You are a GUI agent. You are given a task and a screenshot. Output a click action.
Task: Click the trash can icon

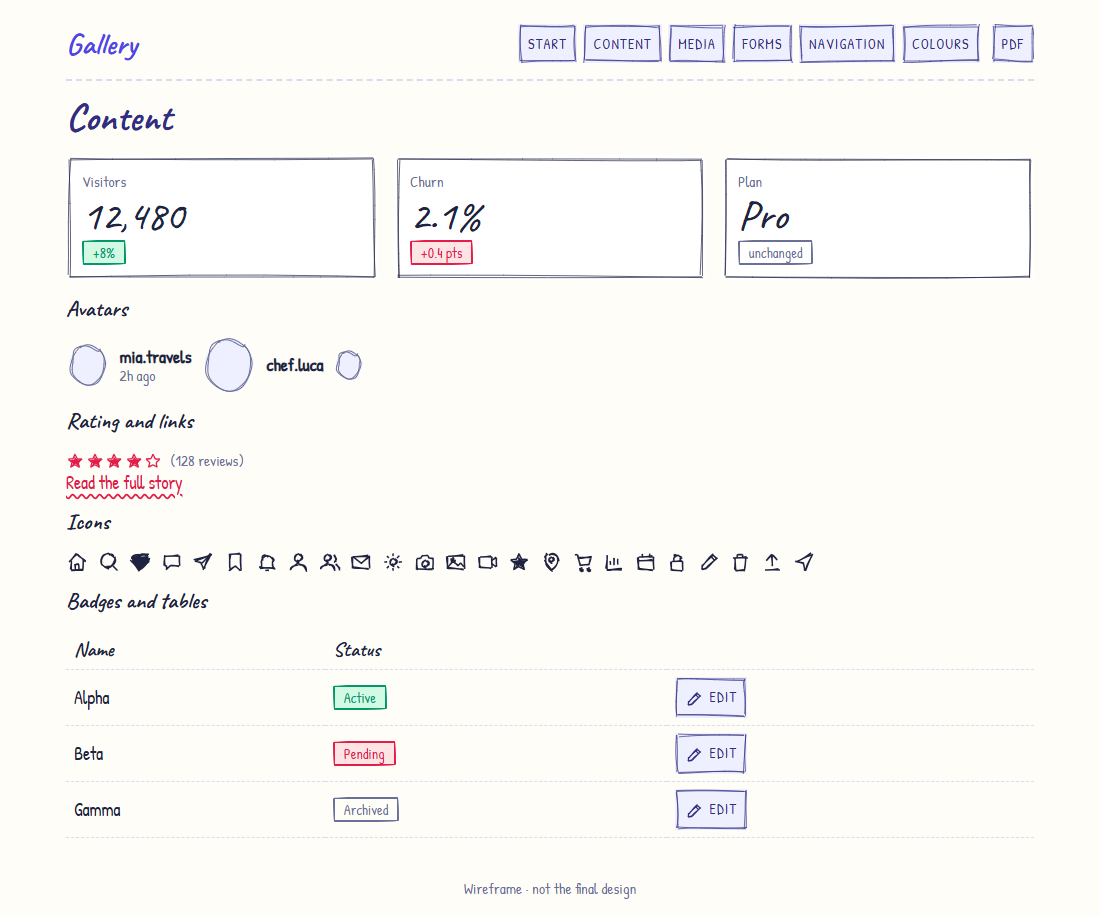pos(740,562)
